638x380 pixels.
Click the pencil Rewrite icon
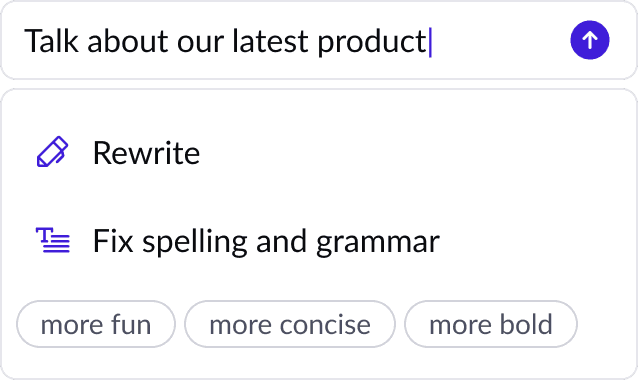(52, 152)
